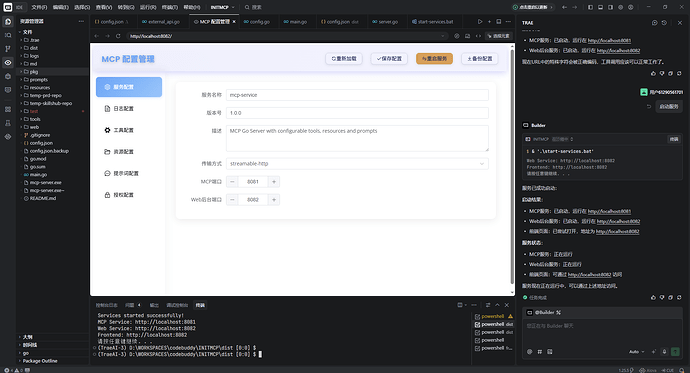
Task: Maximize the terminal panel with the chevron-up icon
Action: tap(497, 305)
